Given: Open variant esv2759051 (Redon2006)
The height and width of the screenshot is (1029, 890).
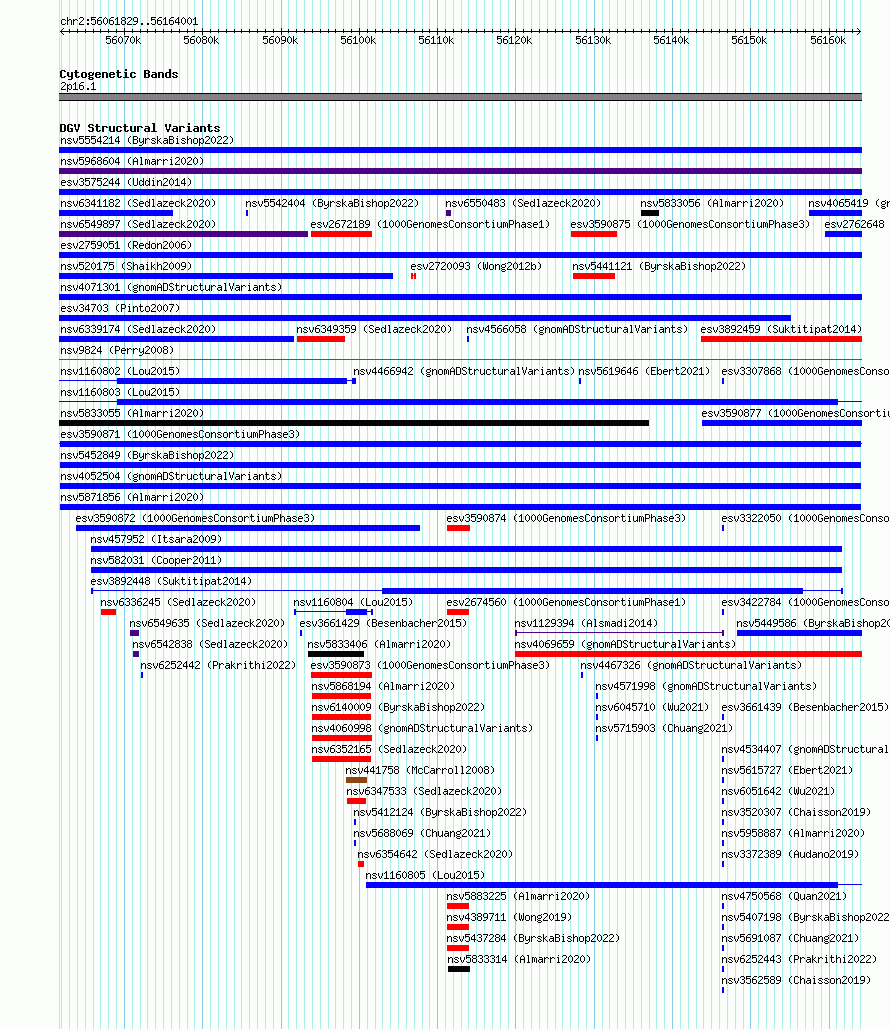Looking at the screenshot, I should 126,245.
